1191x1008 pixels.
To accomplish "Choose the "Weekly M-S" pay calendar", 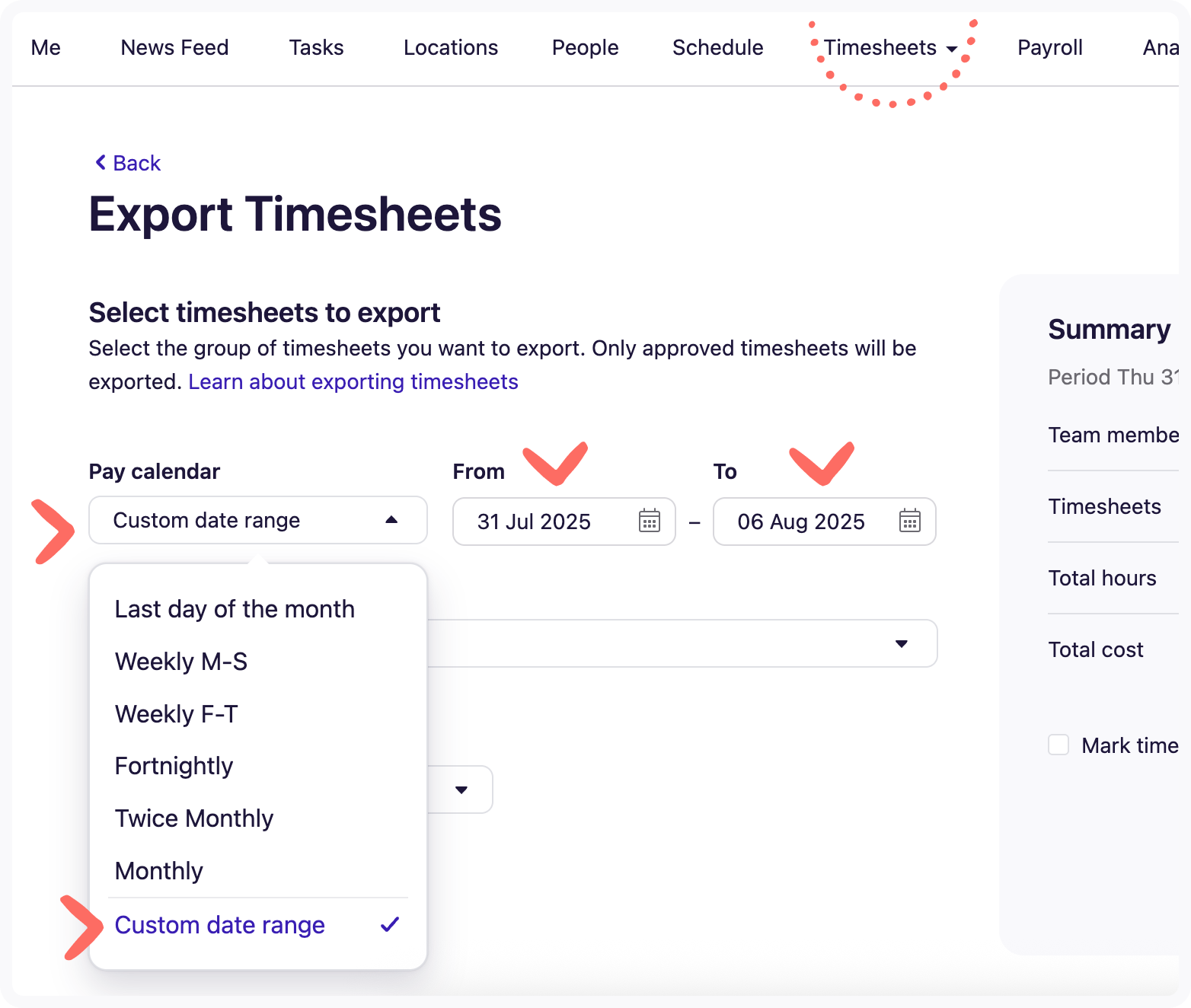I will (180, 662).
